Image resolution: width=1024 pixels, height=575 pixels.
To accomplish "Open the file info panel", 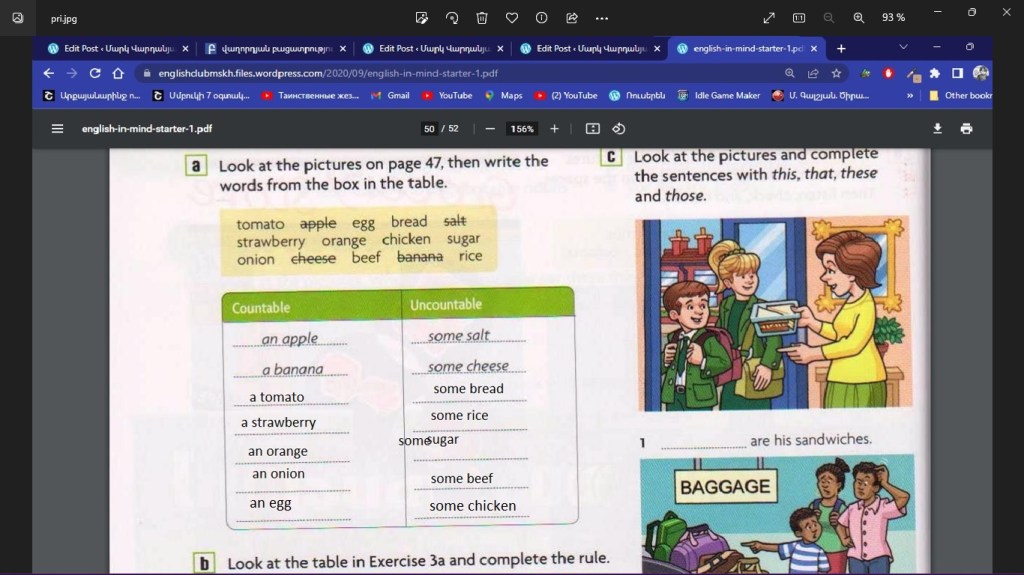I will tap(541, 17).
